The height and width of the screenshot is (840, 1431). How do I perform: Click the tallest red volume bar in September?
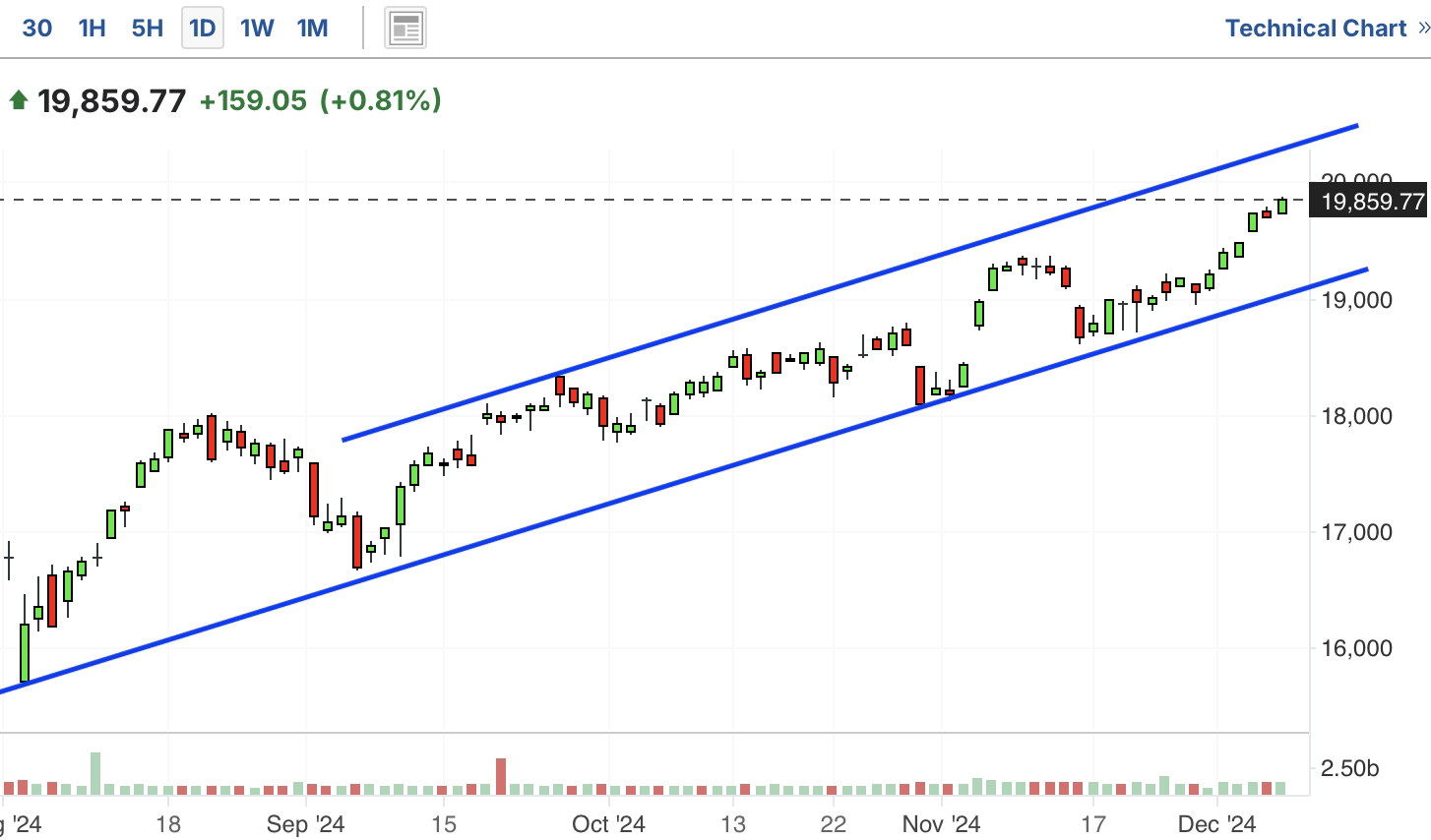tap(501, 776)
